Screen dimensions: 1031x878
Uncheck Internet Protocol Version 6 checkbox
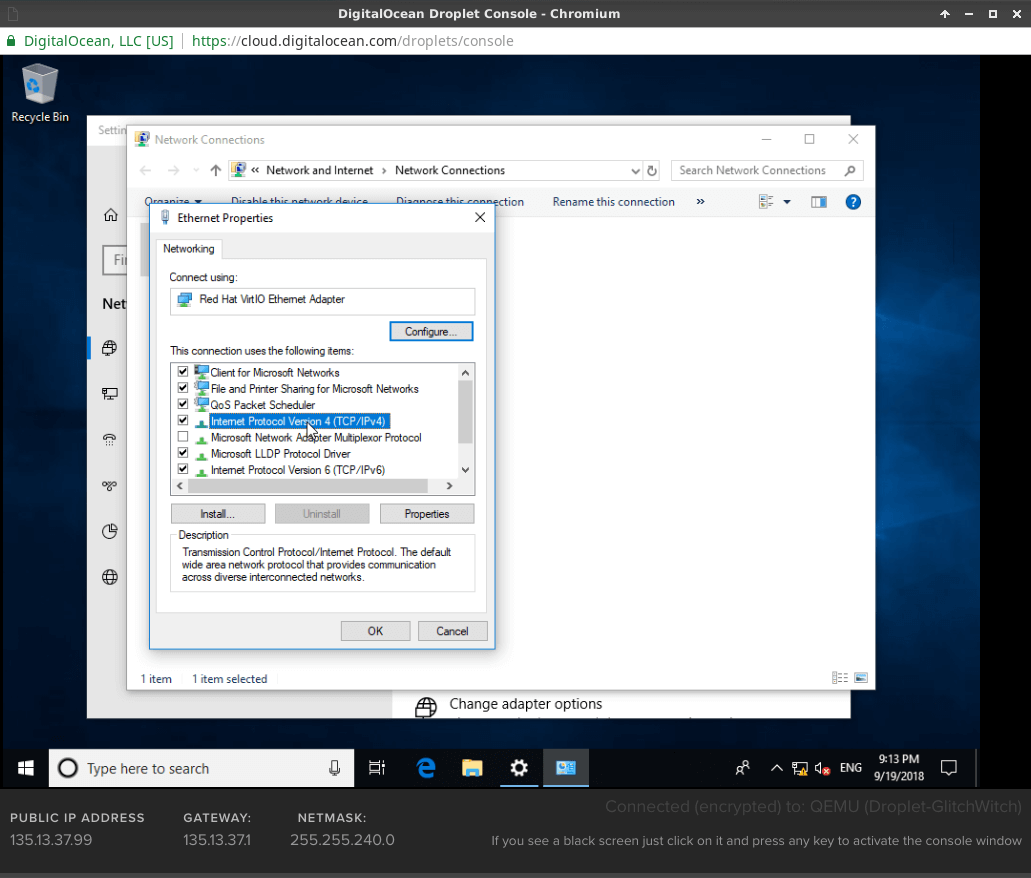pos(183,469)
